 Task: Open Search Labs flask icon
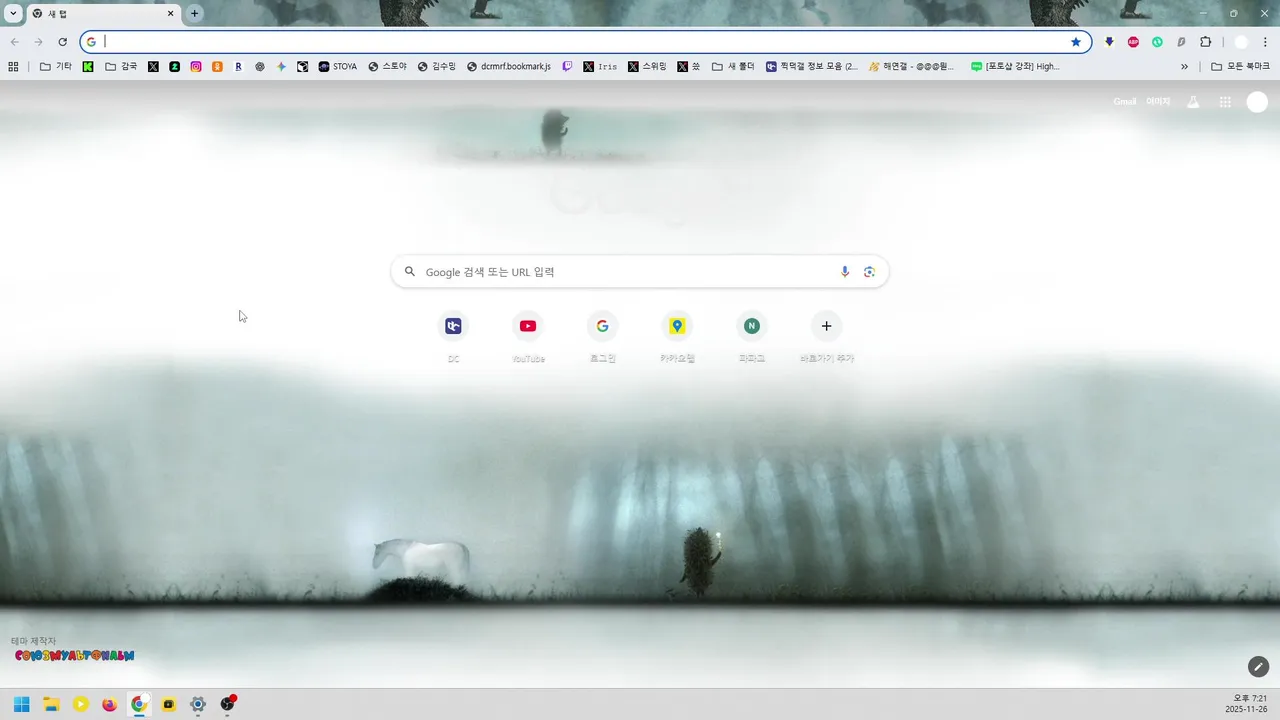(1193, 101)
